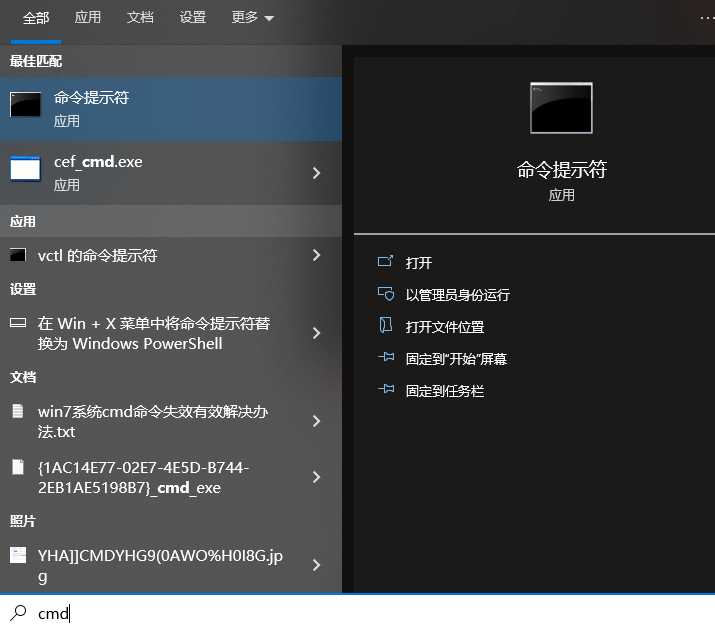Click the open icon beside 打开
The width and height of the screenshot is (715, 624).
point(385,261)
